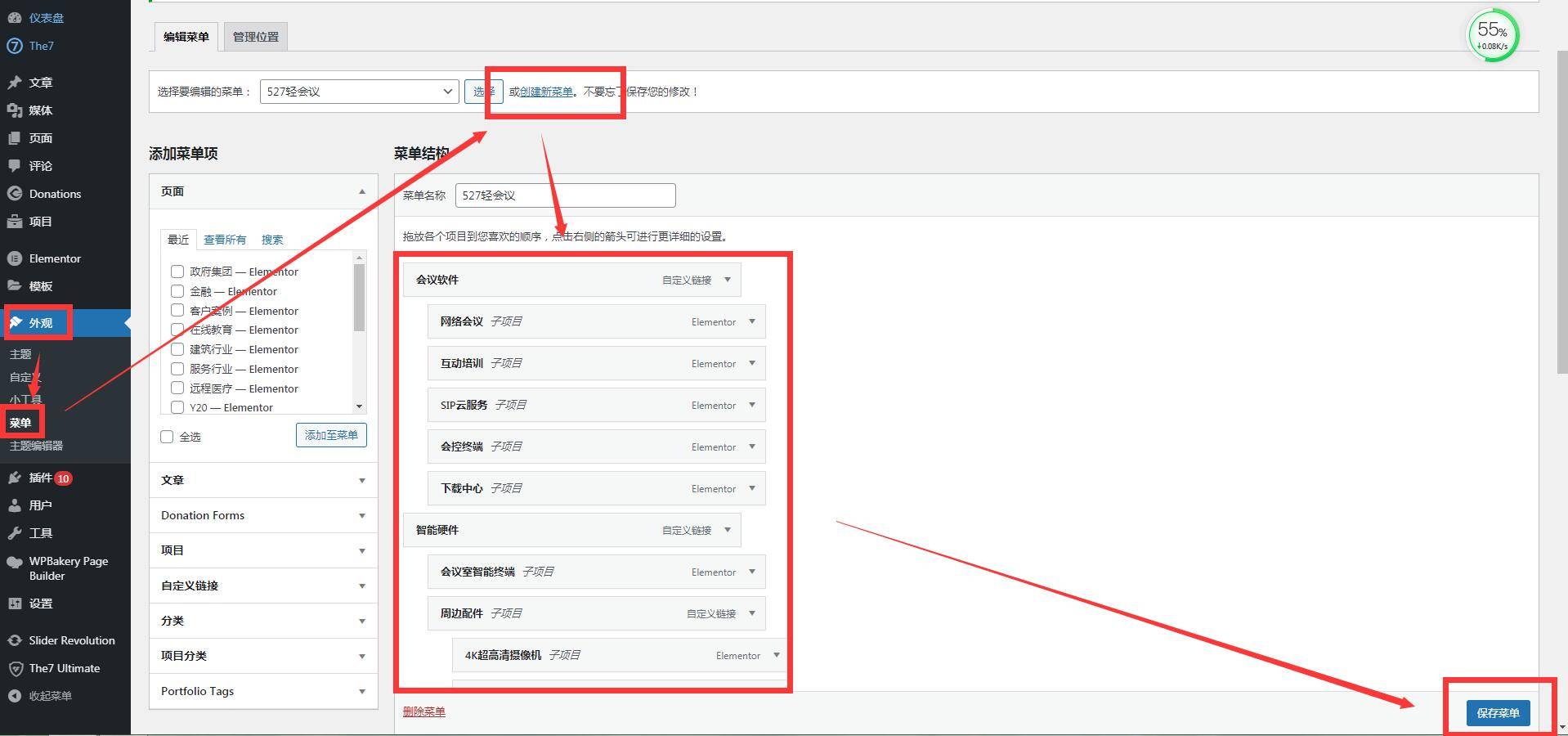Image resolution: width=1568 pixels, height=736 pixels.
Task: Click the 保存菜单 button
Action: [1497, 713]
